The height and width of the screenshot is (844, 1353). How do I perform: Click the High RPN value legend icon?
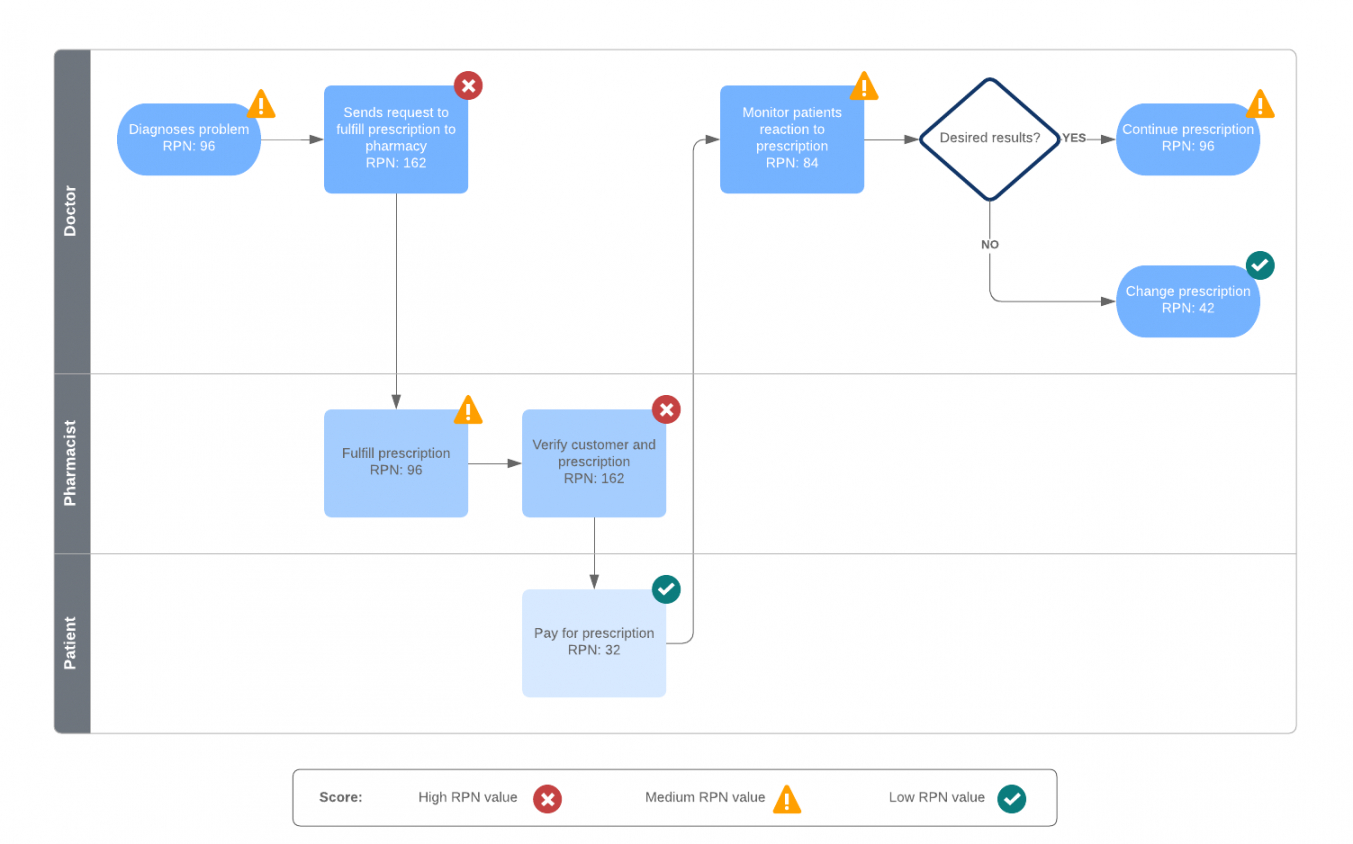[x=547, y=798]
